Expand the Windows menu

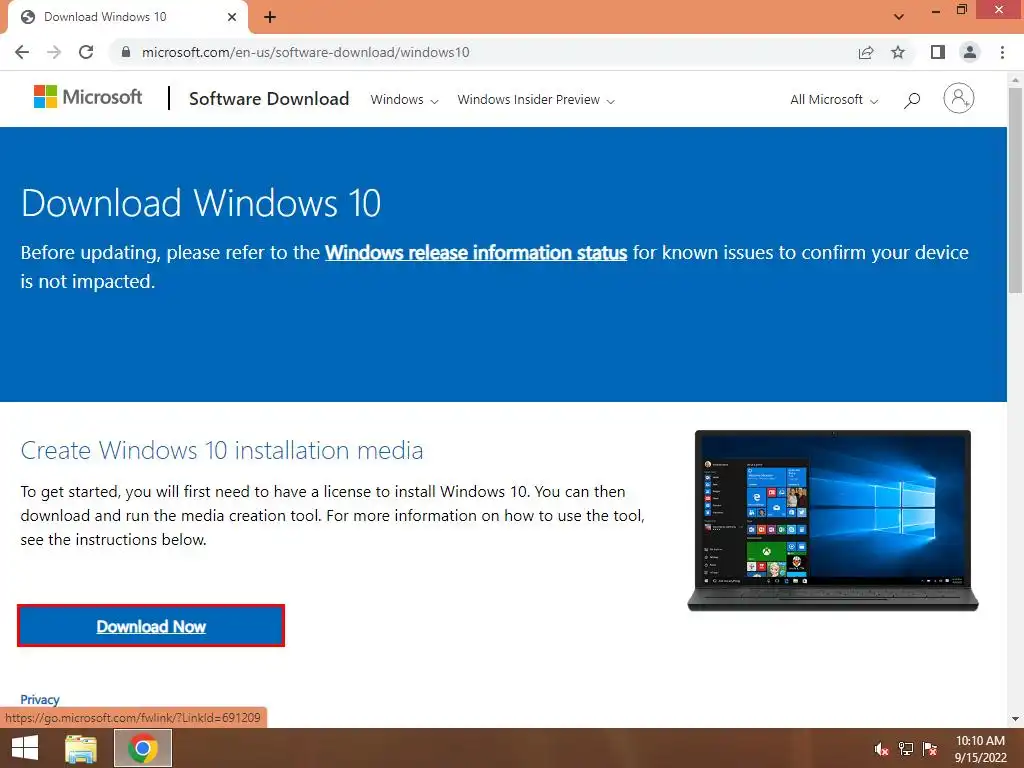(x=404, y=100)
